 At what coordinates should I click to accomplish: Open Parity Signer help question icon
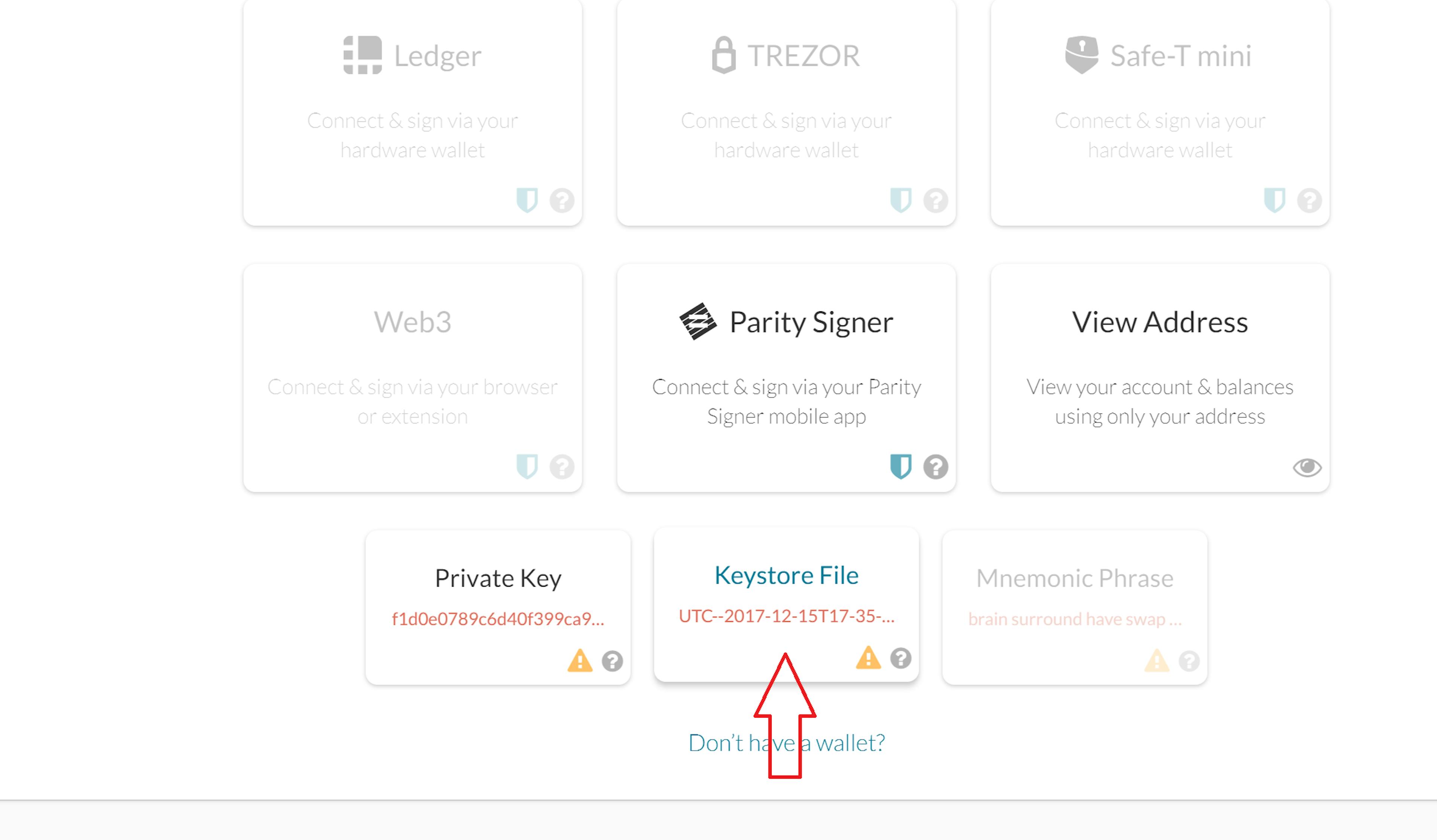pos(936,467)
